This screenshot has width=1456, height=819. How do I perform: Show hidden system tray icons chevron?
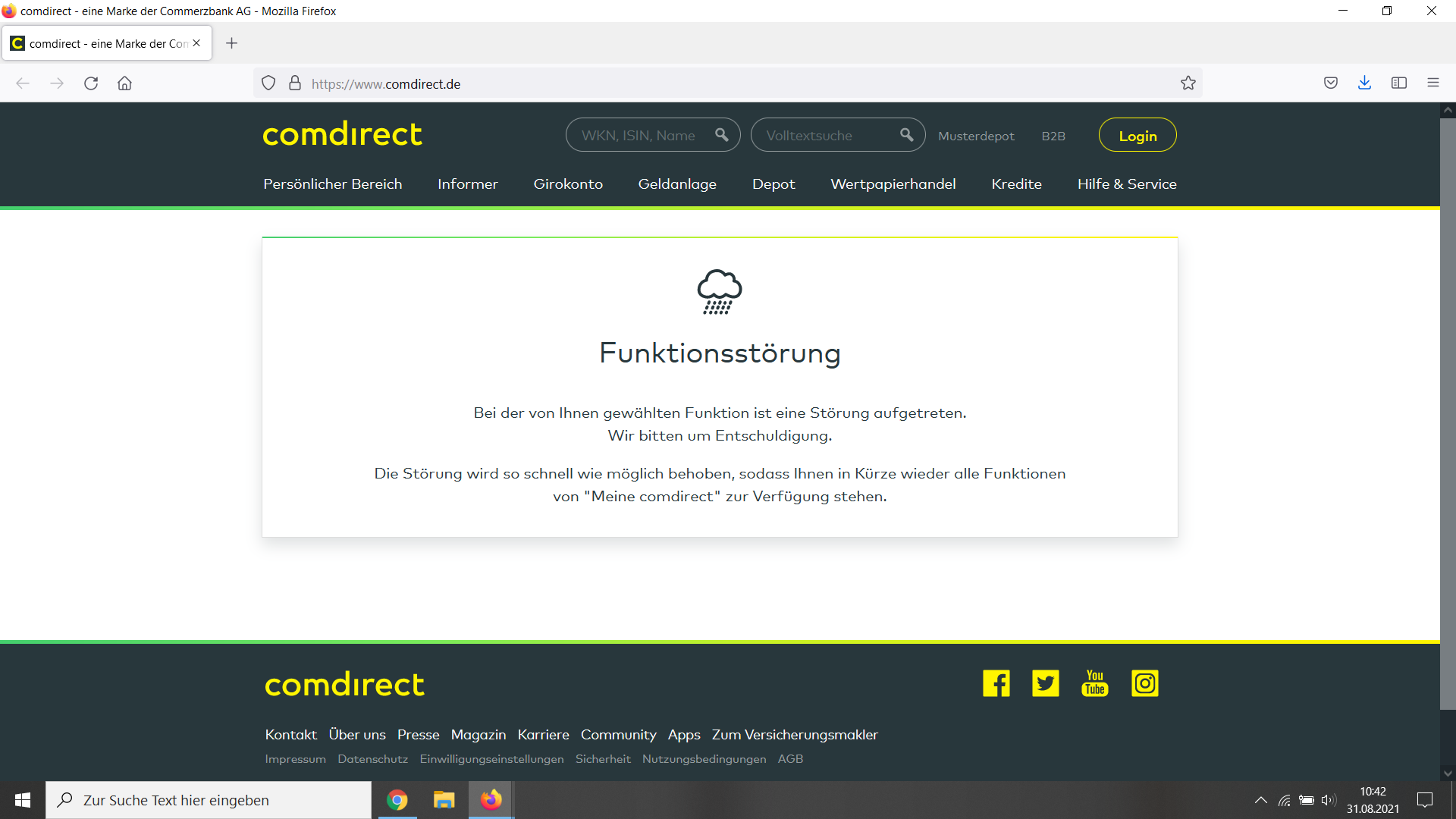click(1260, 800)
